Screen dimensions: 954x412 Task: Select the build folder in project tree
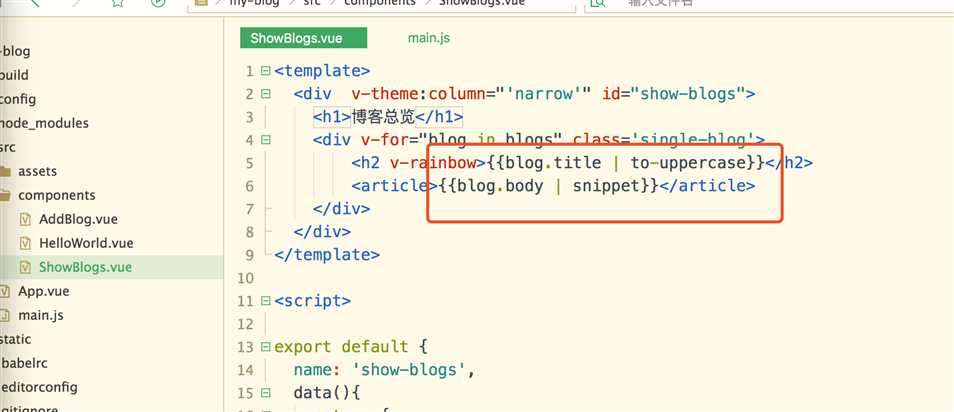tap(14, 75)
